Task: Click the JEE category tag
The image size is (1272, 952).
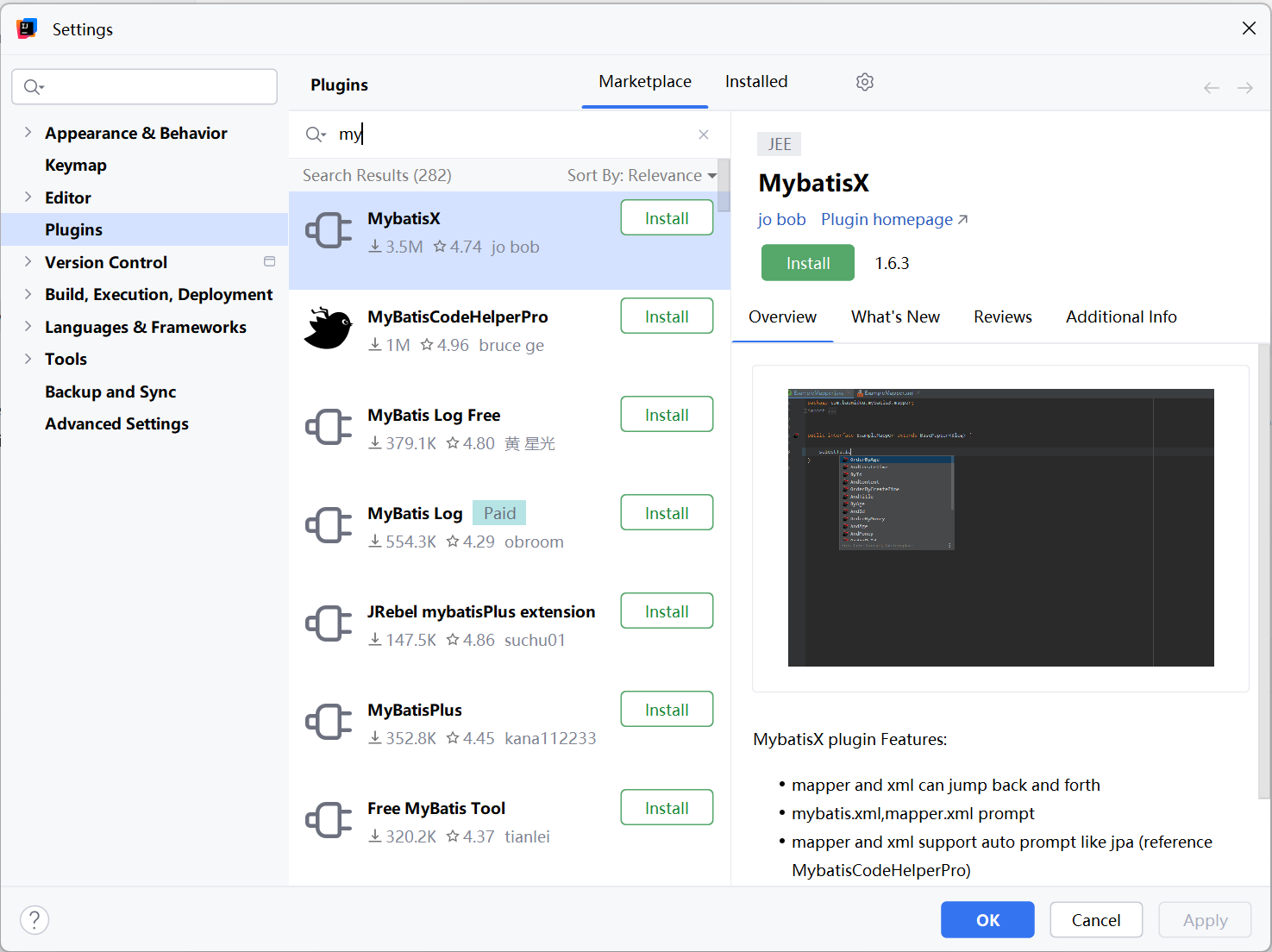Action: click(780, 144)
